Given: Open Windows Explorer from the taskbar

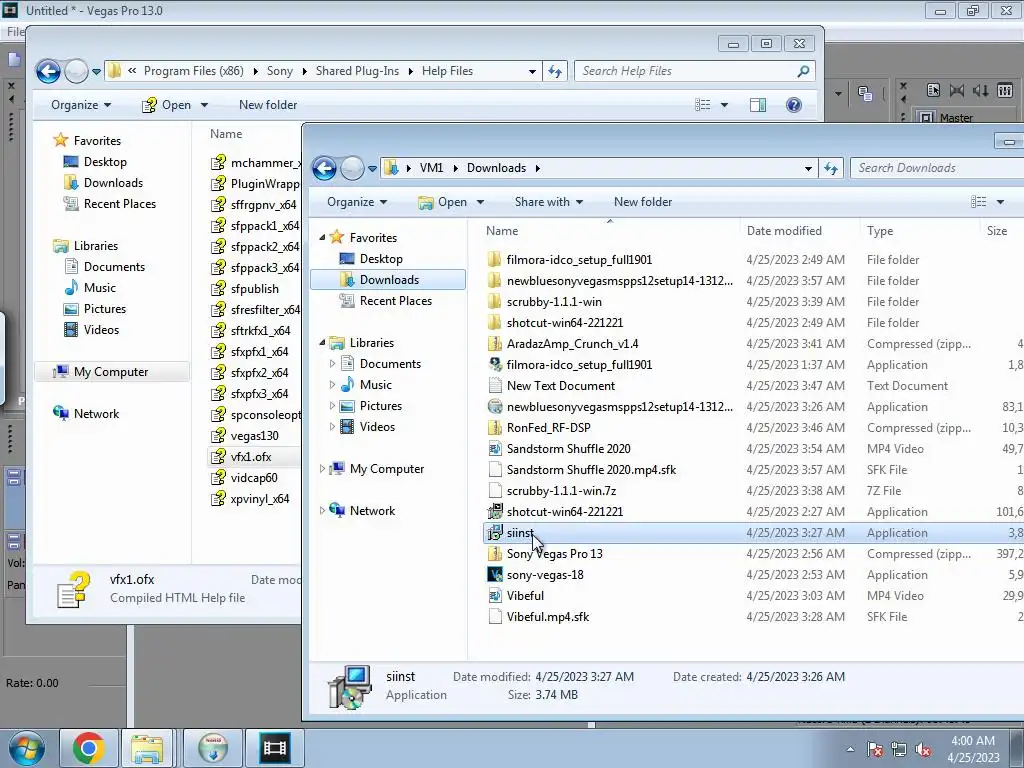Looking at the screenshot, I should coord(147,748).
